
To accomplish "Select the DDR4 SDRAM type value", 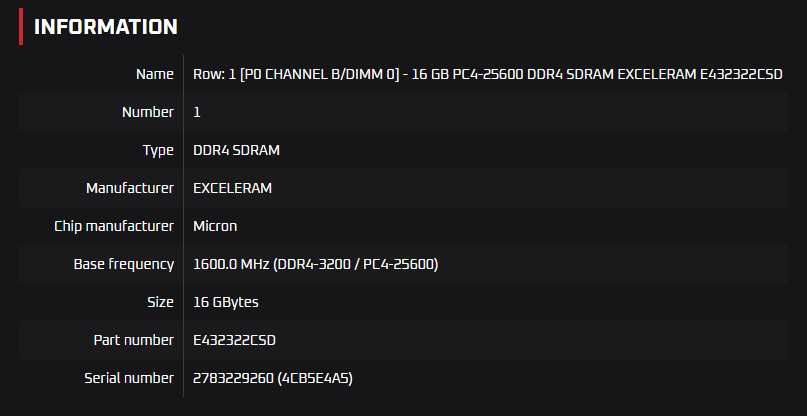I will pos(236,150).
